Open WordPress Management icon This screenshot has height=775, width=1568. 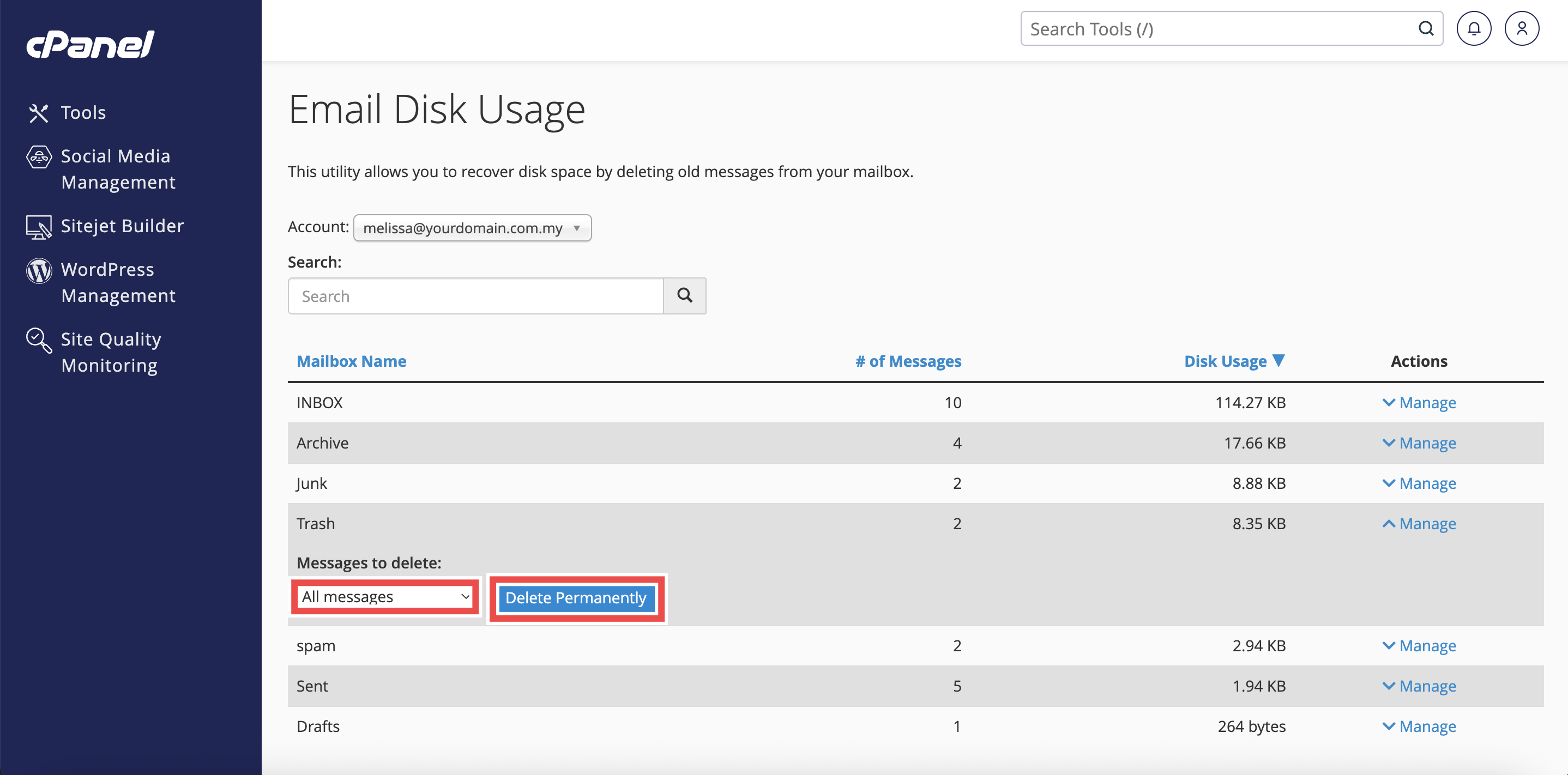click(x=39, y=271)
